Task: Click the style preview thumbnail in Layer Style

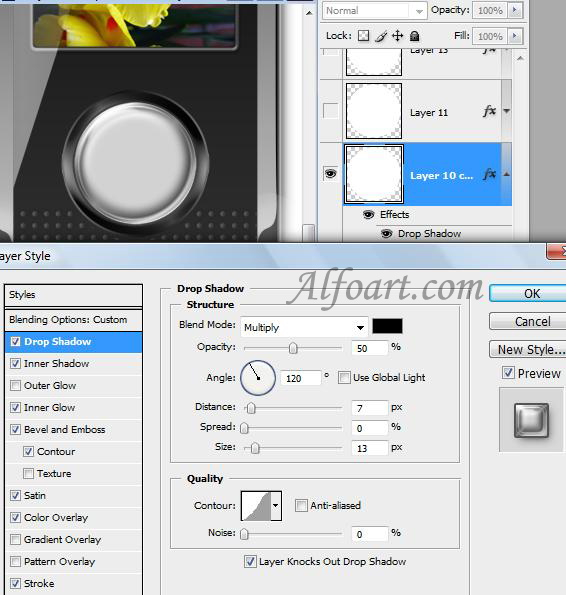Action: coord(531,420)
